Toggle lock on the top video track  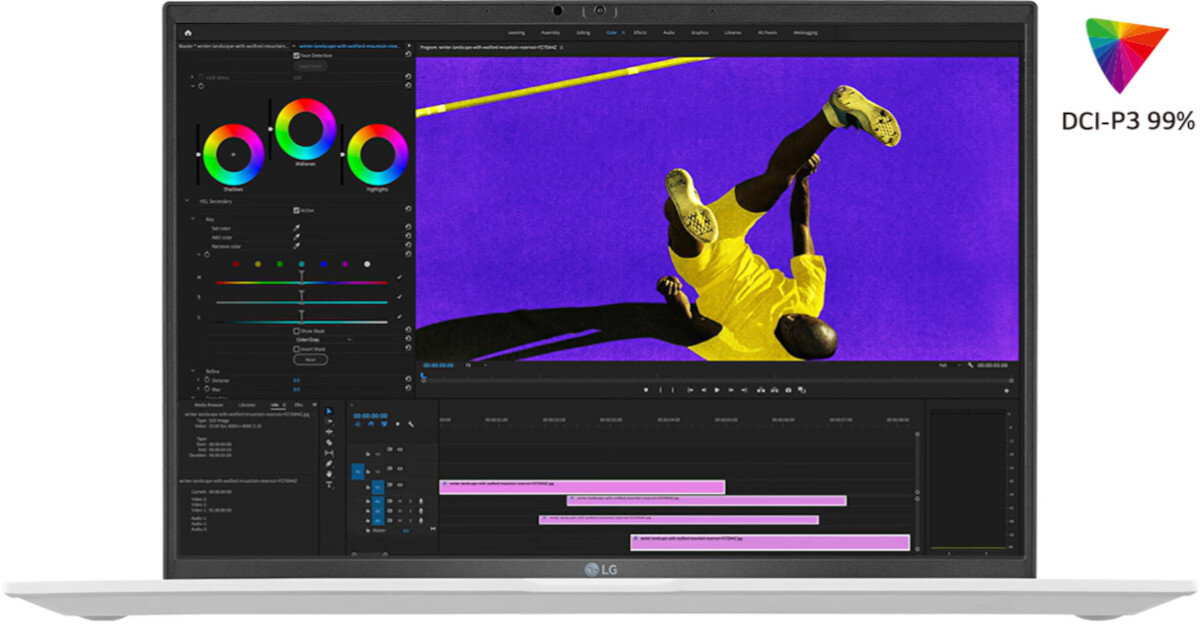(367, 453)
